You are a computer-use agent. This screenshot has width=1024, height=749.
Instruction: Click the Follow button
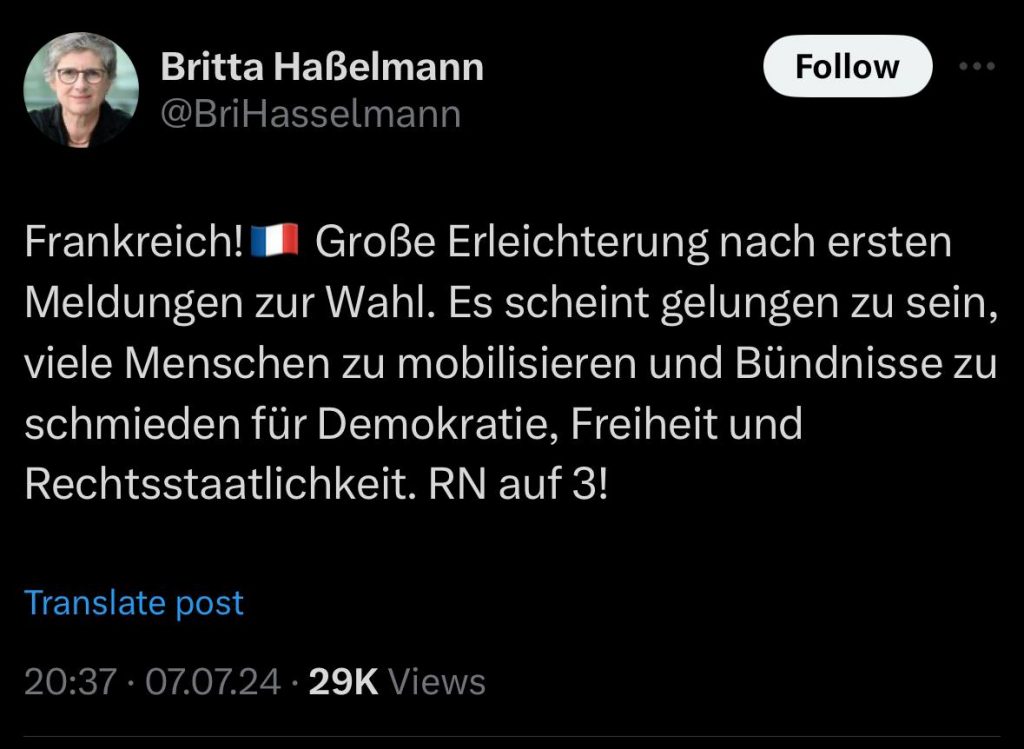coord(847,67)
